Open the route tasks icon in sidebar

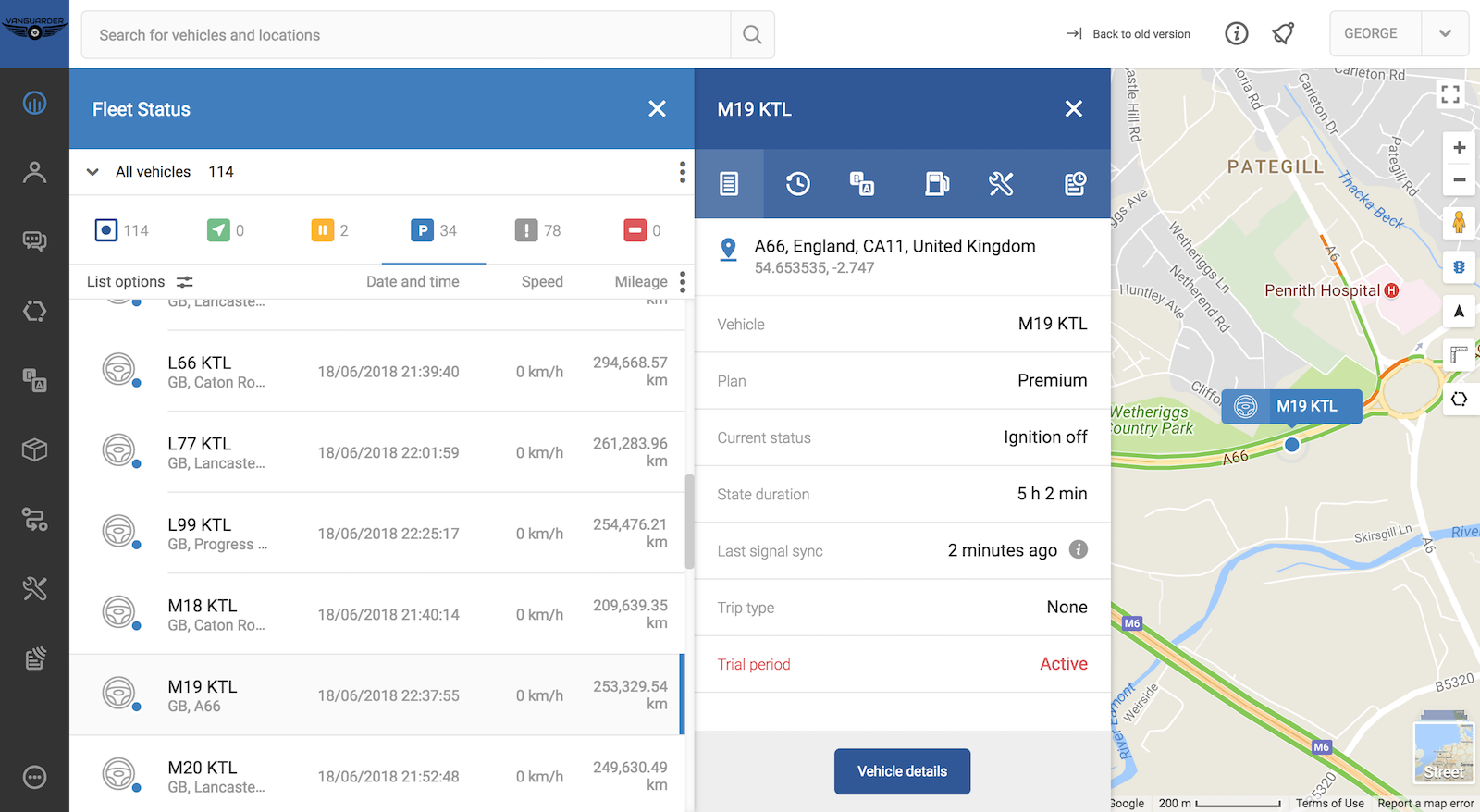[34, 519]
